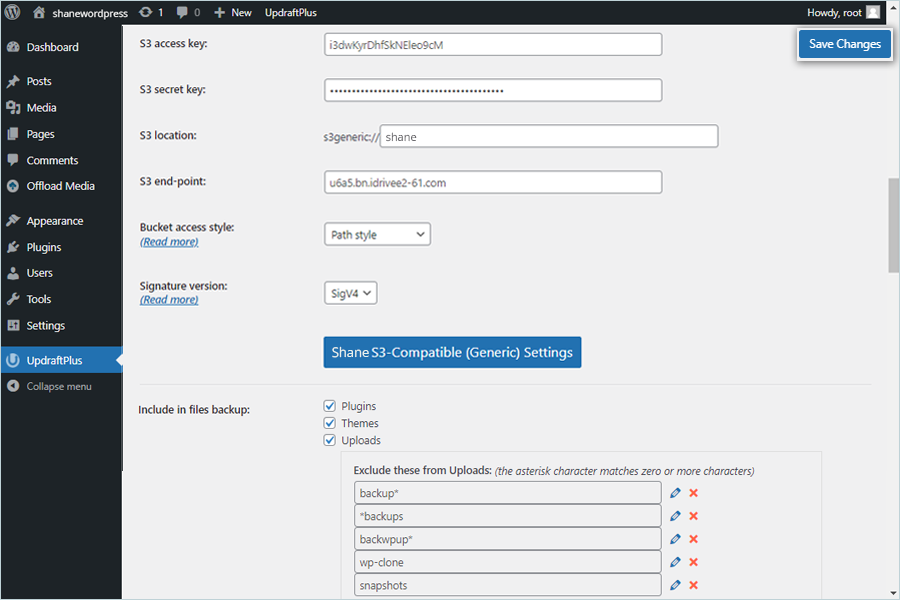Click the Comments icon in the sidebar
The image size is (900, 600).
pyautogui.click(x=13, y=160)
